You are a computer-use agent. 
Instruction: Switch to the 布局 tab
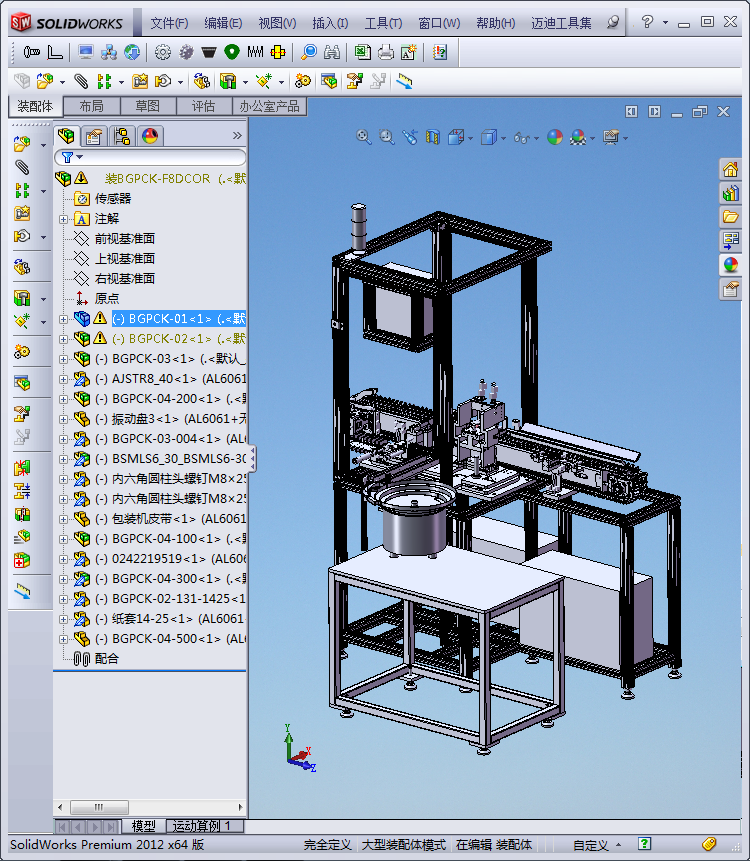92,106
